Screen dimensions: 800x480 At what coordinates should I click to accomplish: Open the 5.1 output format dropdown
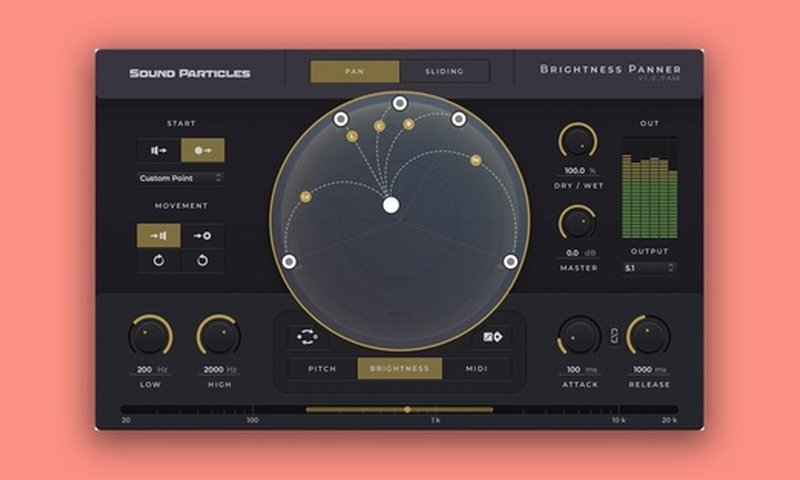point(649,268)
